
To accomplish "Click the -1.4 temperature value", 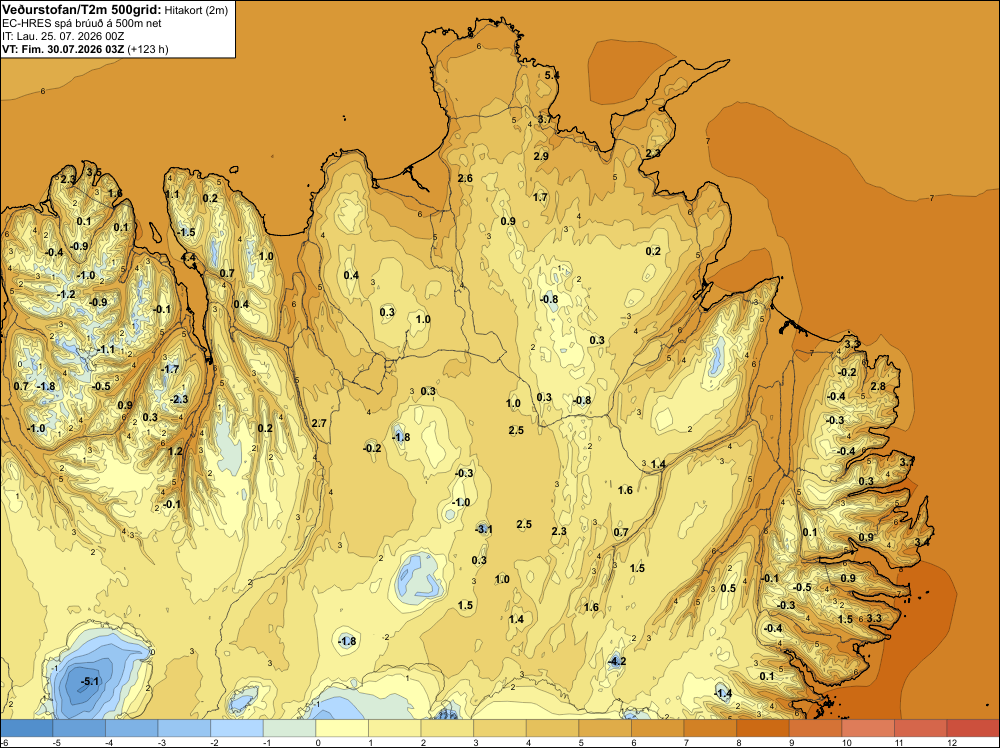I will click(723, 693).
